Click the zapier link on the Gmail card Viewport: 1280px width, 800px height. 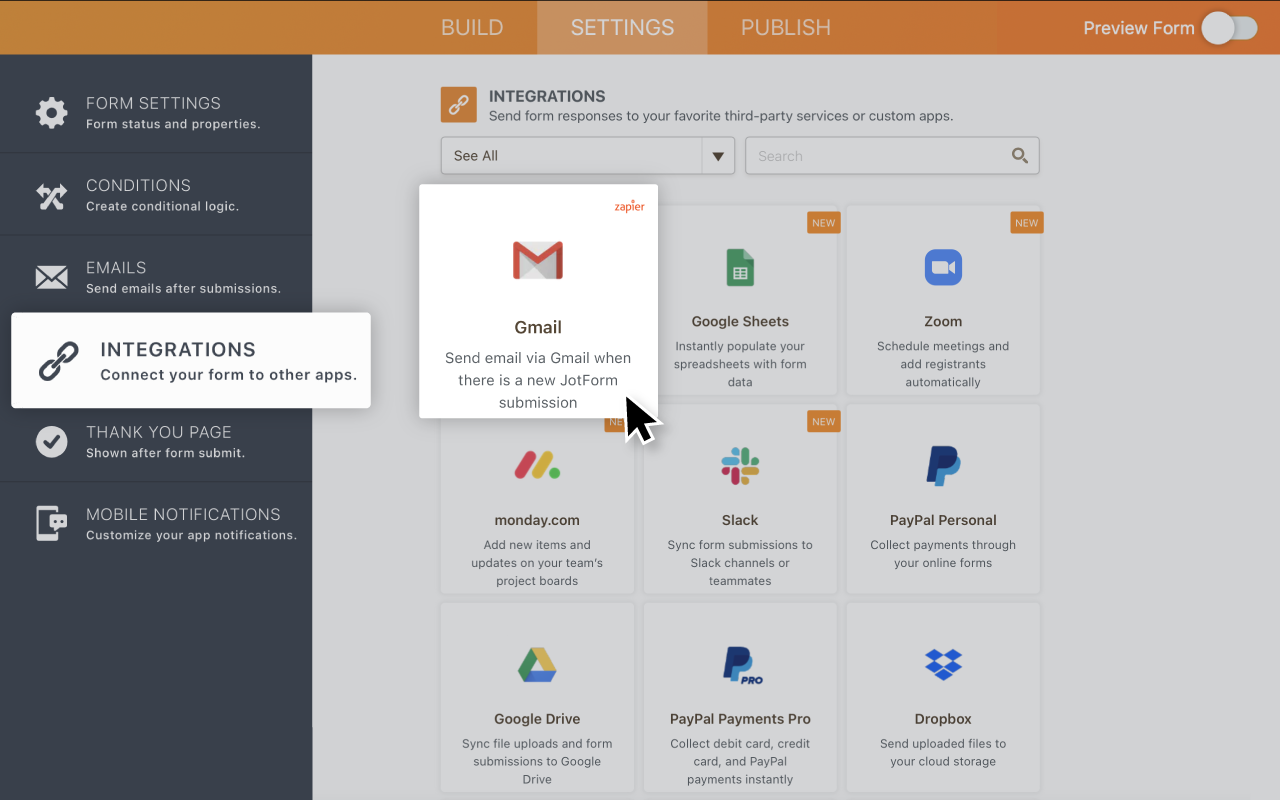coord(629,206)
